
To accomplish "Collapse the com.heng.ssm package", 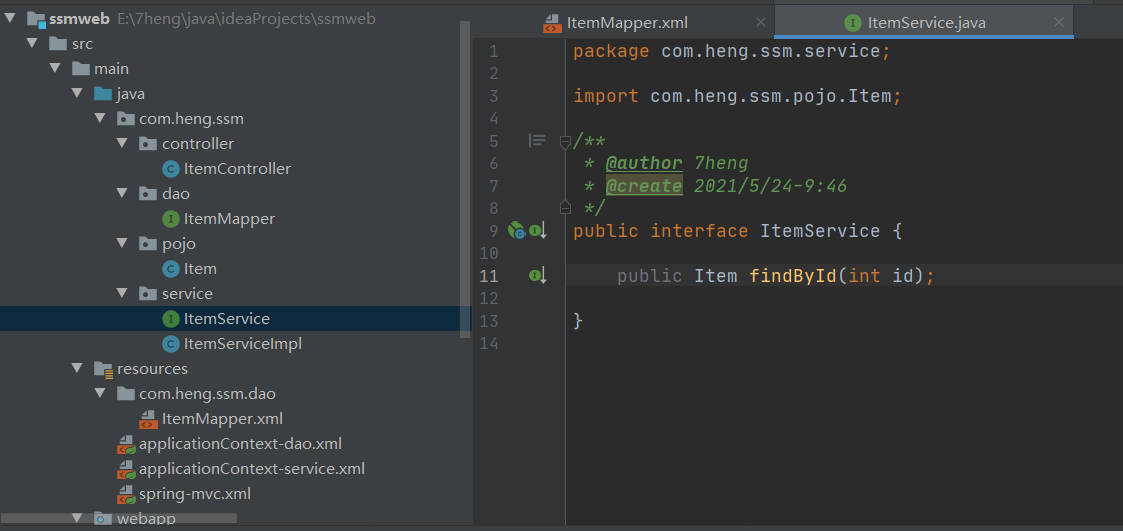I will tap(99, 119).
